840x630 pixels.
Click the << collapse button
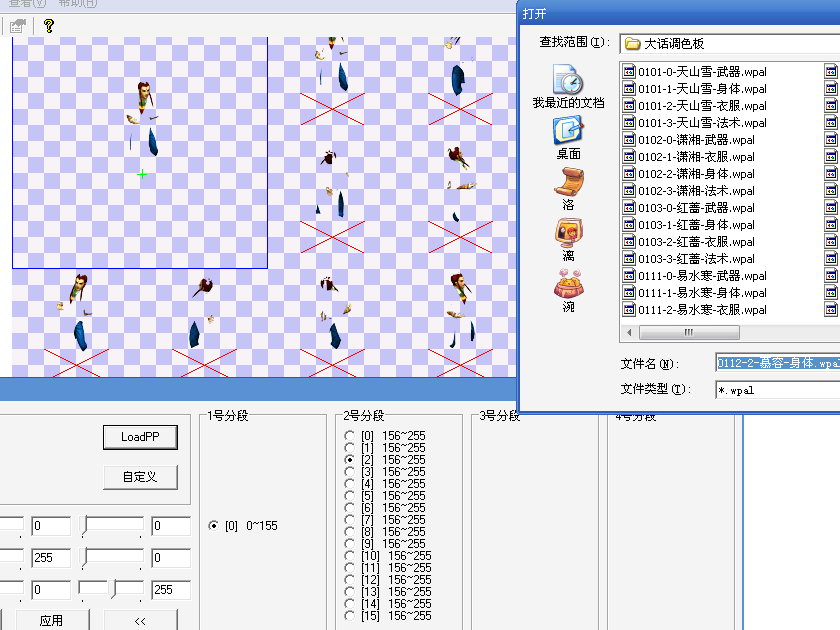(140, 620)
